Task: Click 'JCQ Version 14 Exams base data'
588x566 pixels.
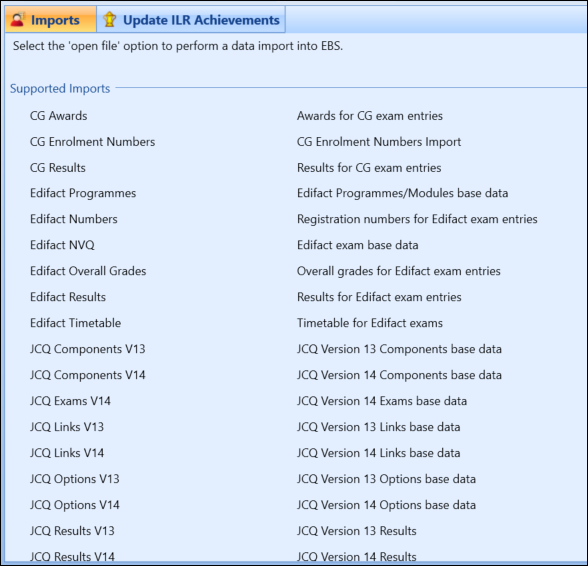Action: coord(382,401)
